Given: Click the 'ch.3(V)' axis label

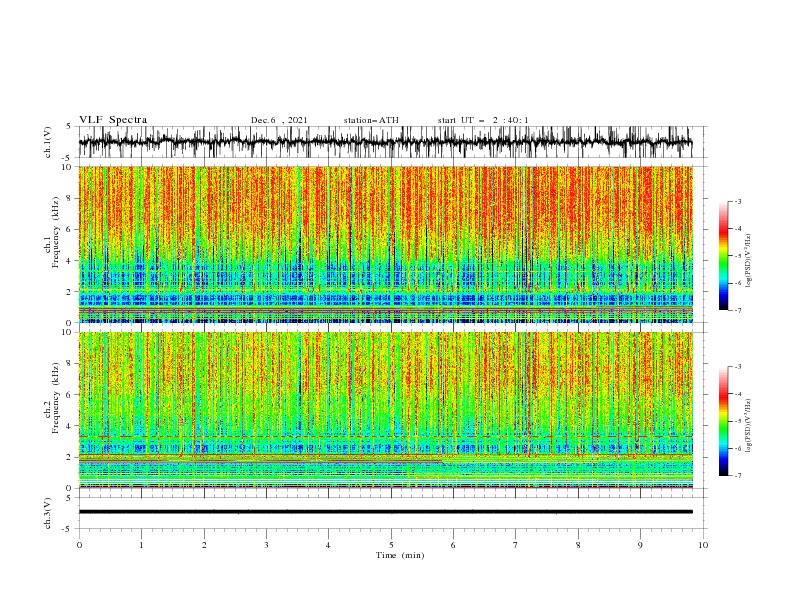Looking at the screenshot, I should pos(47,513).
